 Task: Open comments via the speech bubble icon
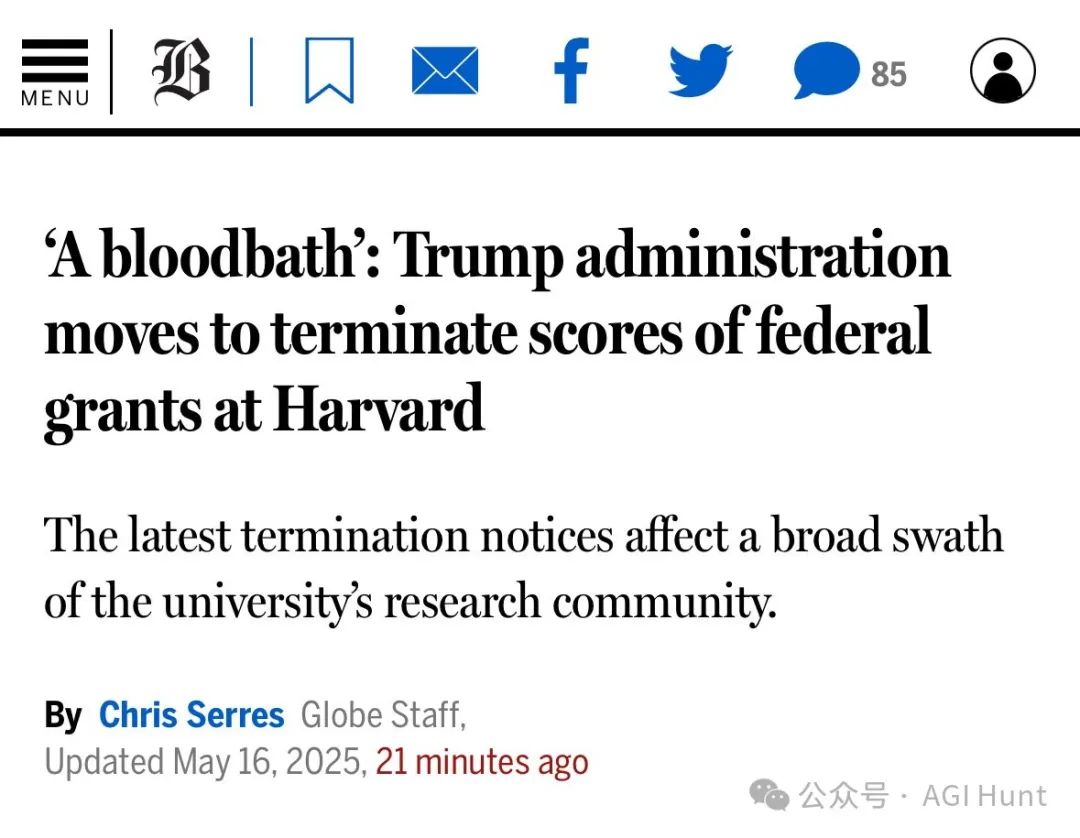tap(826, 70)
